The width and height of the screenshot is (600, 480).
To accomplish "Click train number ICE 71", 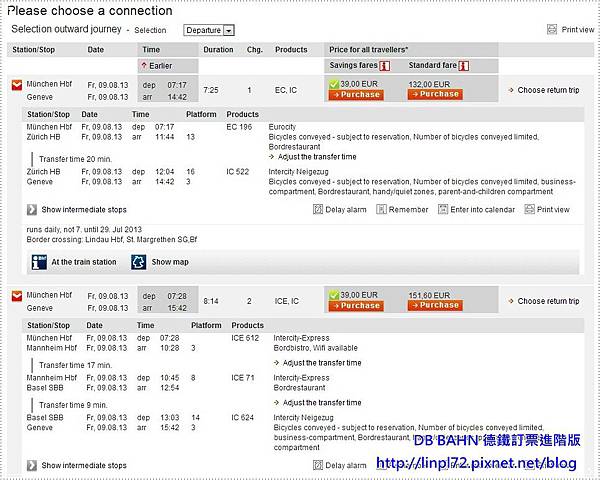I will point(243,378).
